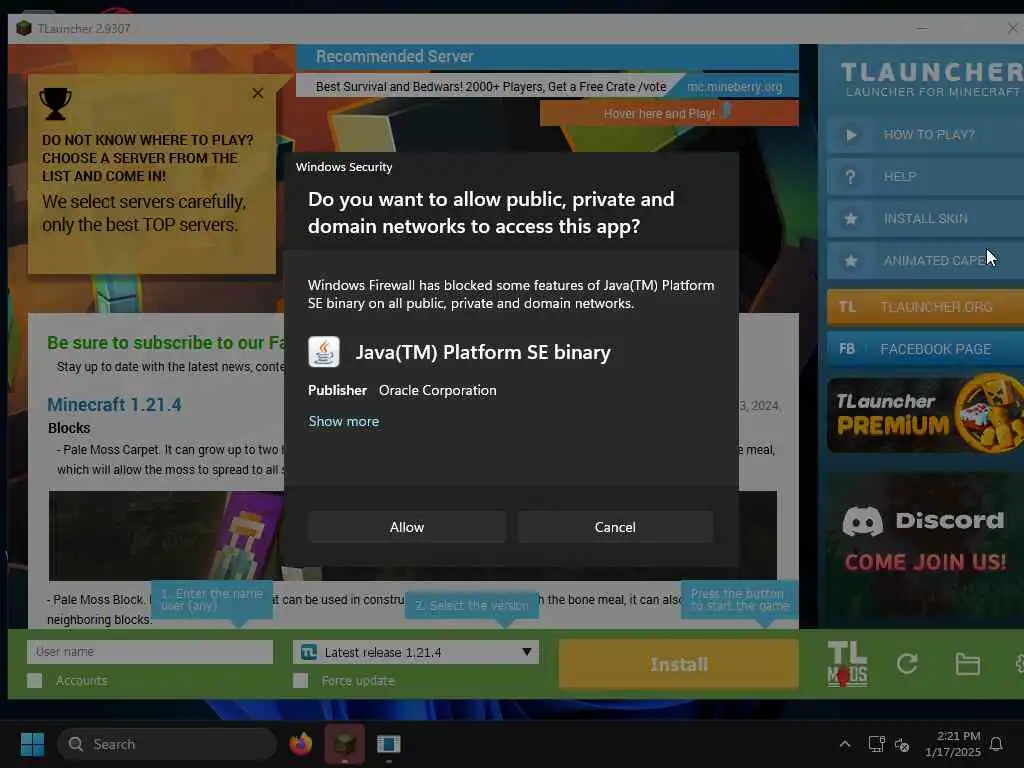Click the Be sure to subscribe heading
The image size is (1024, 768).
coord(165,343)
